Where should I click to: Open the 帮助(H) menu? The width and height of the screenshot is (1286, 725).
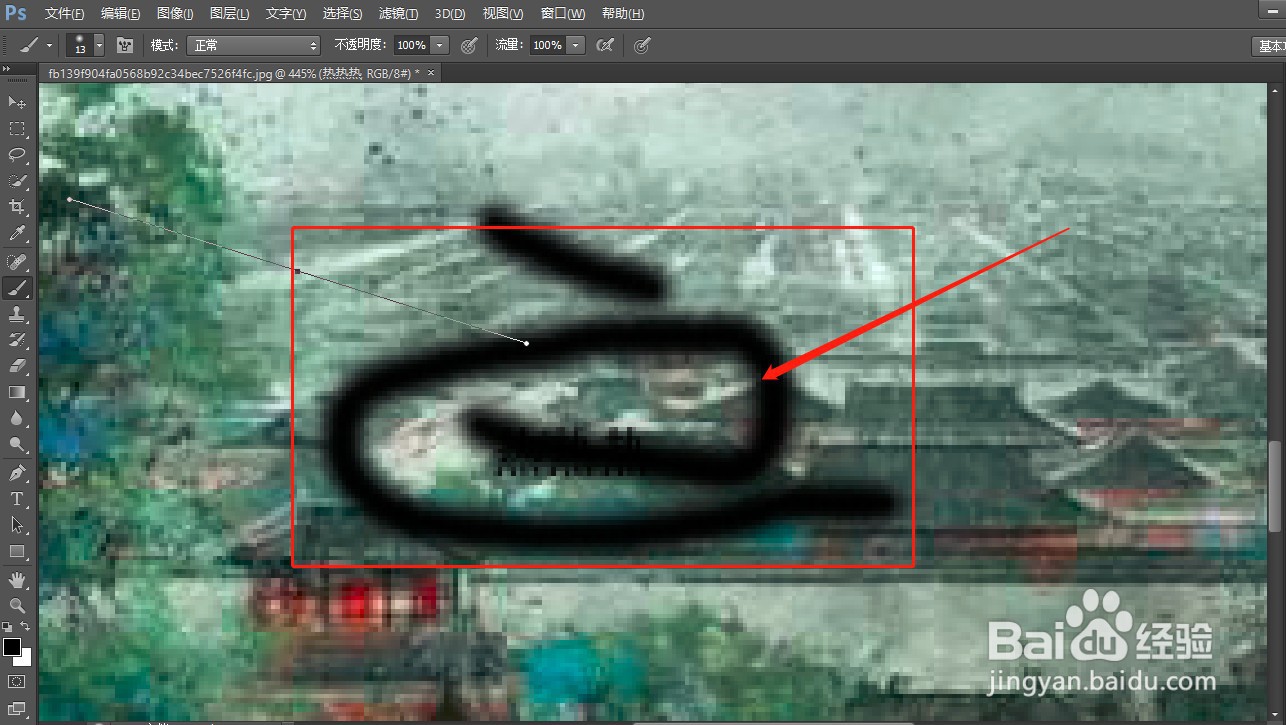(x=622, y=14)
